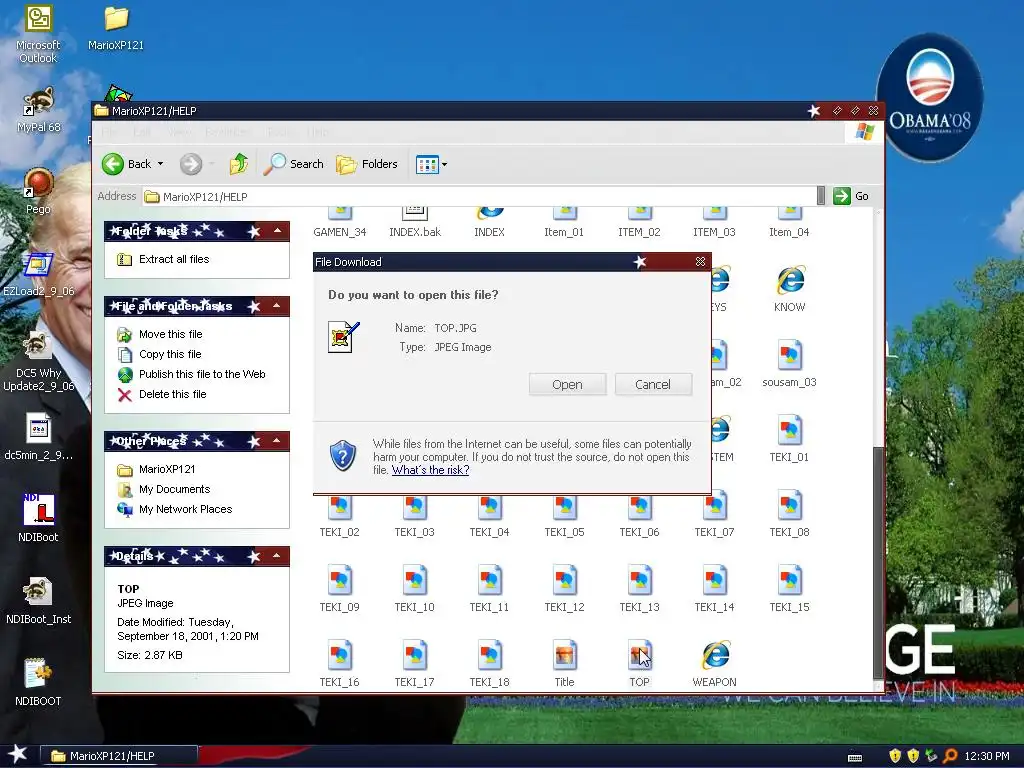The height and width of the screenshot is (768, 1024).
Task: Open My Network Places link
Action: tap(174, 509)
